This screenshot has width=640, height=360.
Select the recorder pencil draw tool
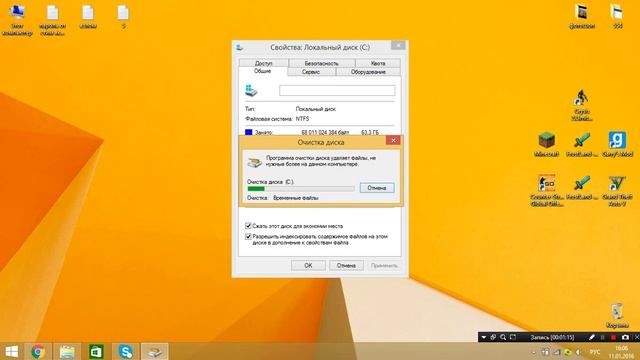592,337
